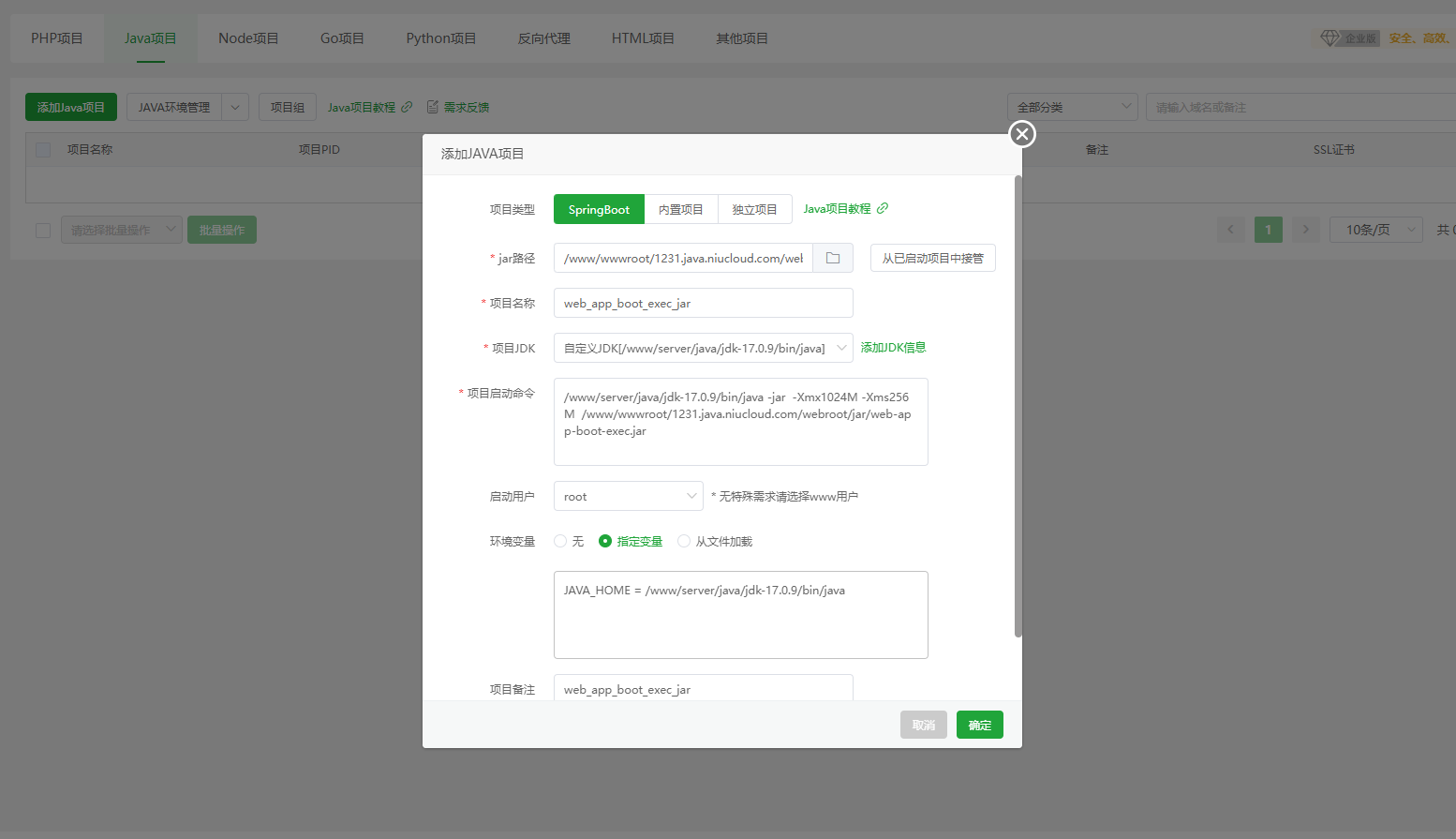Click the 项目名称 input field
The width and height of the screenshot is (1456, 839).
tap(703, 303)
